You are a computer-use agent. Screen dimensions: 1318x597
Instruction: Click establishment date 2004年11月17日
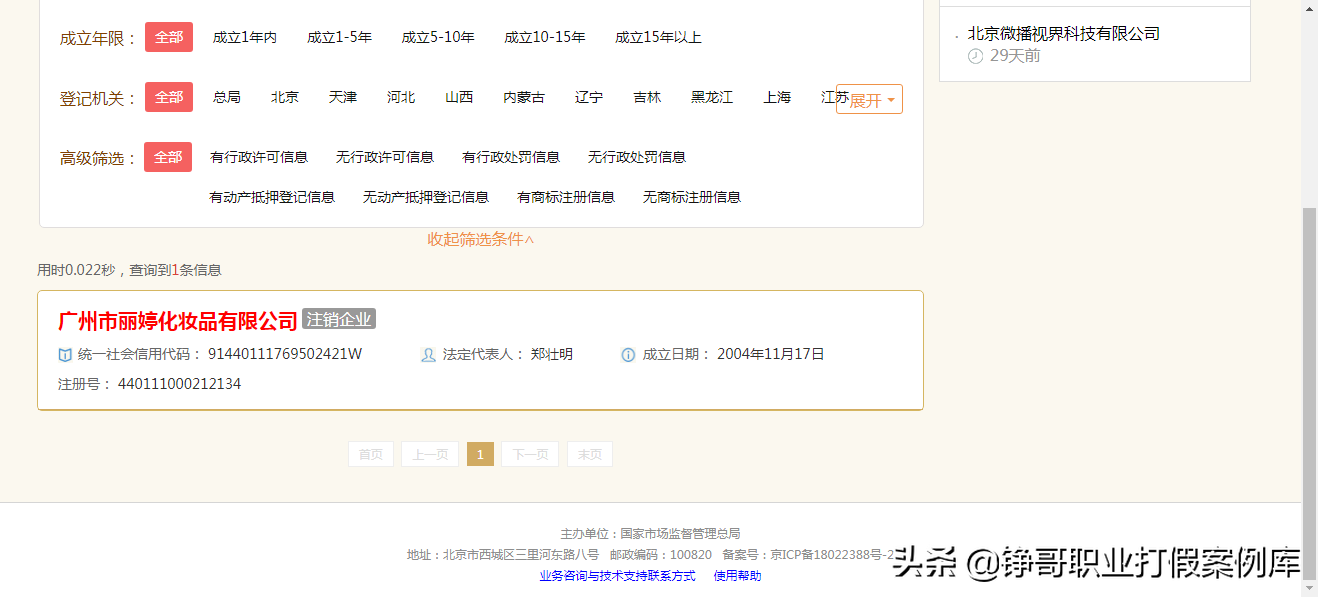point(771,354)
